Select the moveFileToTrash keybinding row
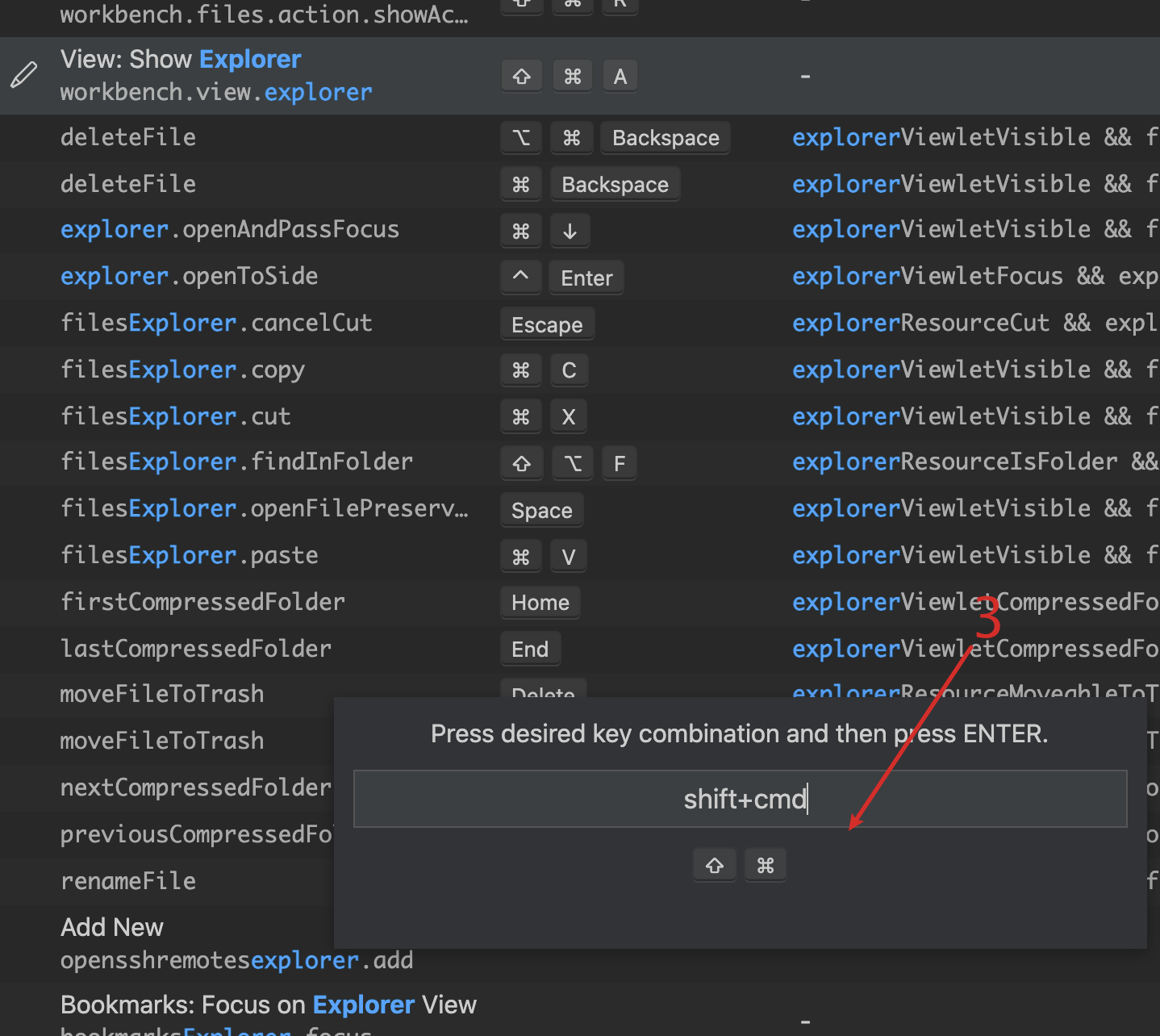Screen dimensions: 1160x1036 tap(161, 693)
